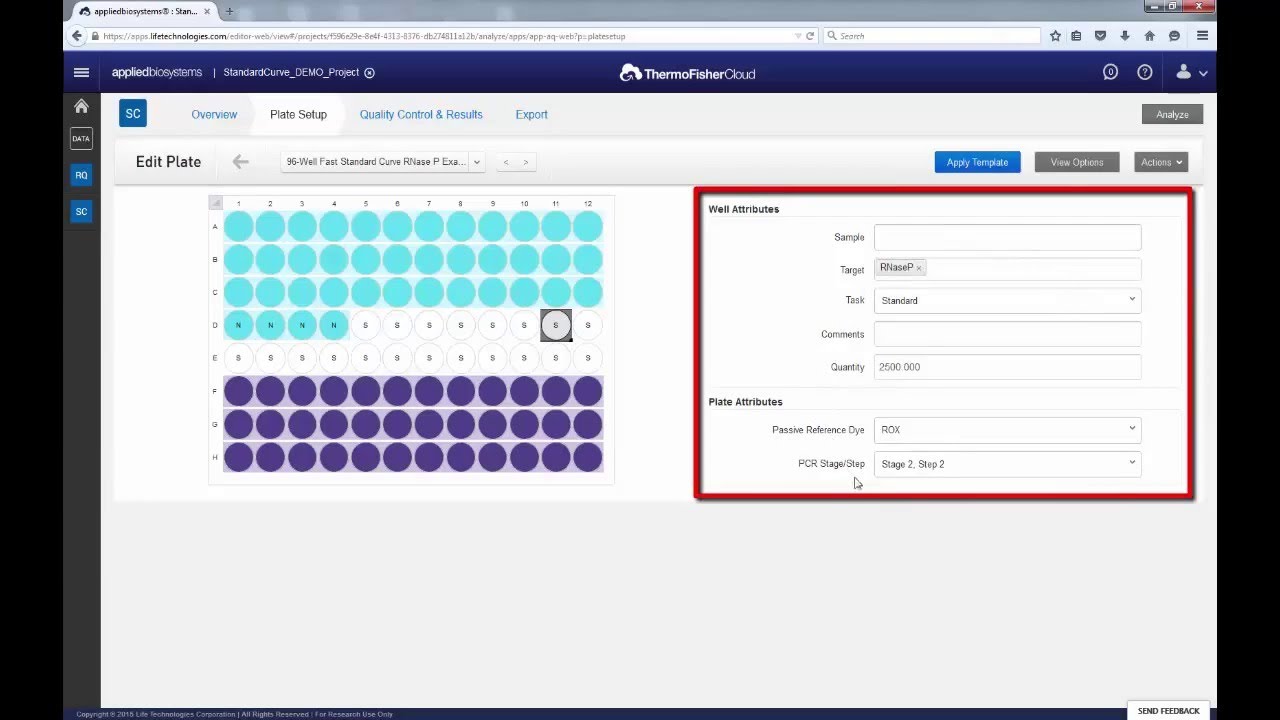Open the Overview tab

[x=214, y=114]
